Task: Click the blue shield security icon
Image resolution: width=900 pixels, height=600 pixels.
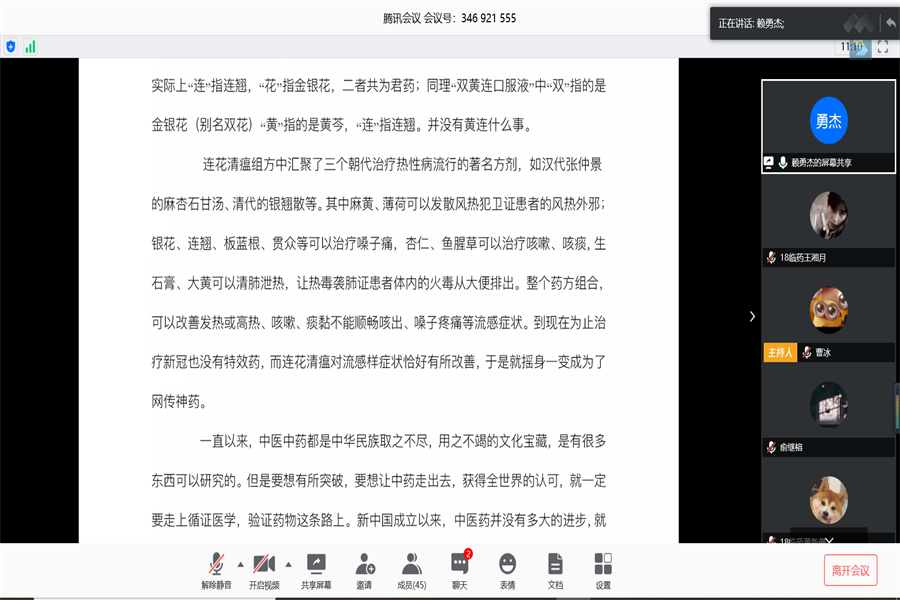Action: (11, 47)
